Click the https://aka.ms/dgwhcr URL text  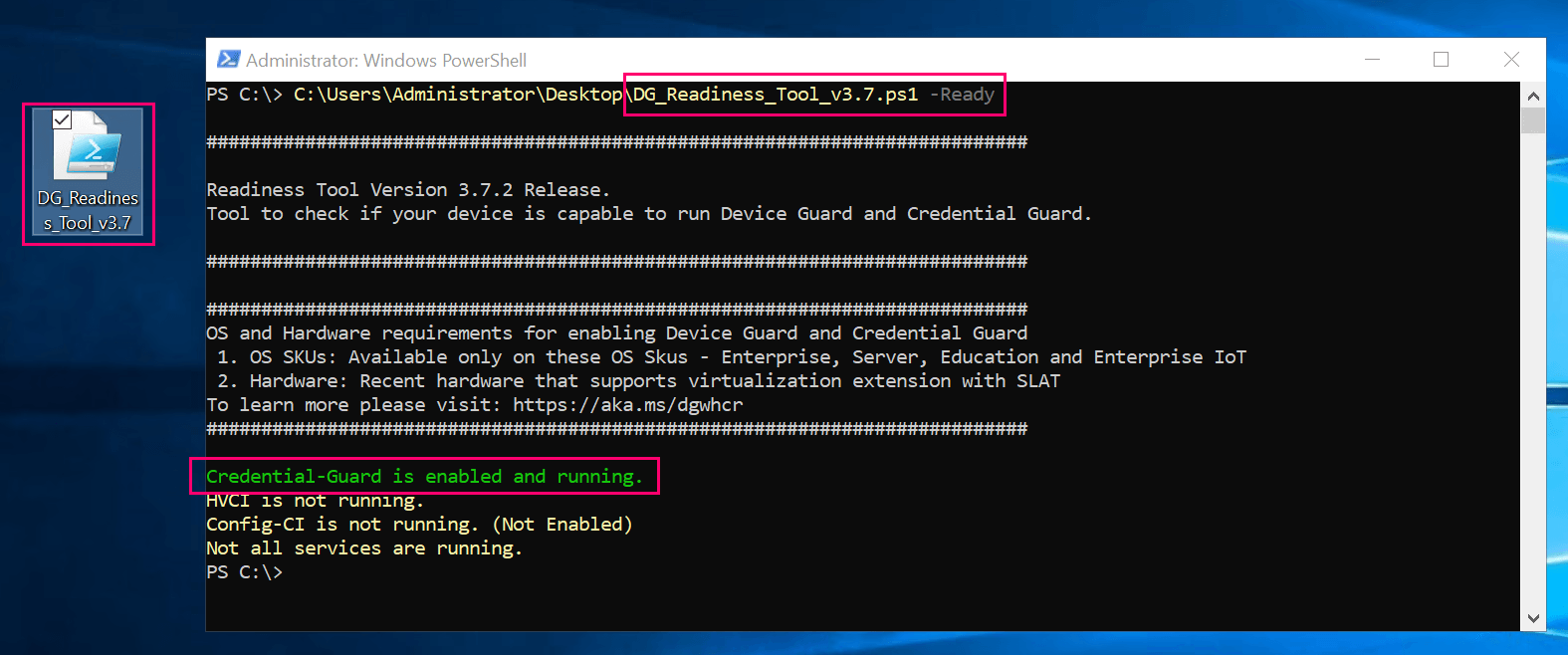pyautogui.click(x=628, y=405)
